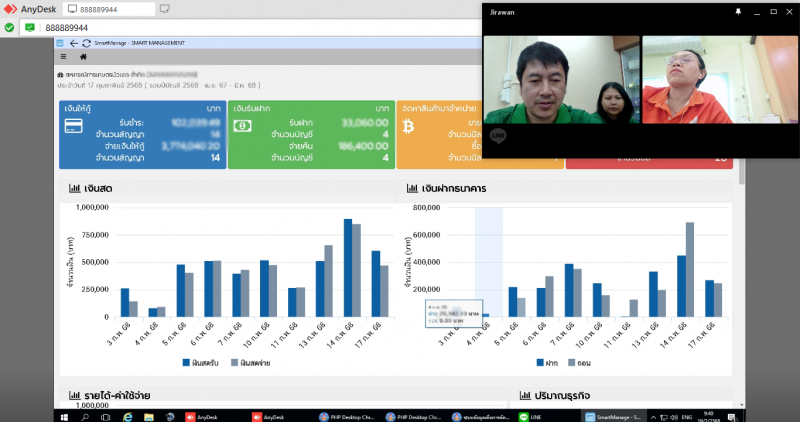800x422 pixels.
Task: Open the Windows Start menu
Action: click(64, 417)
